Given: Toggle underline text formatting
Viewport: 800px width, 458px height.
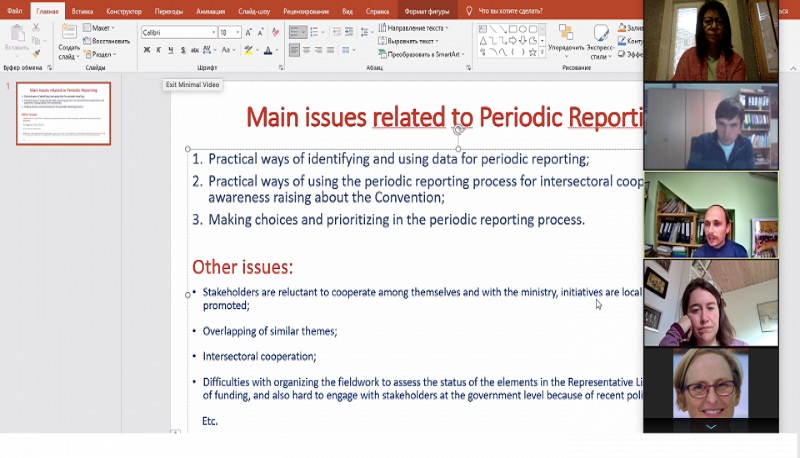Looking at the screenshot, I should (x=171, y=50).
